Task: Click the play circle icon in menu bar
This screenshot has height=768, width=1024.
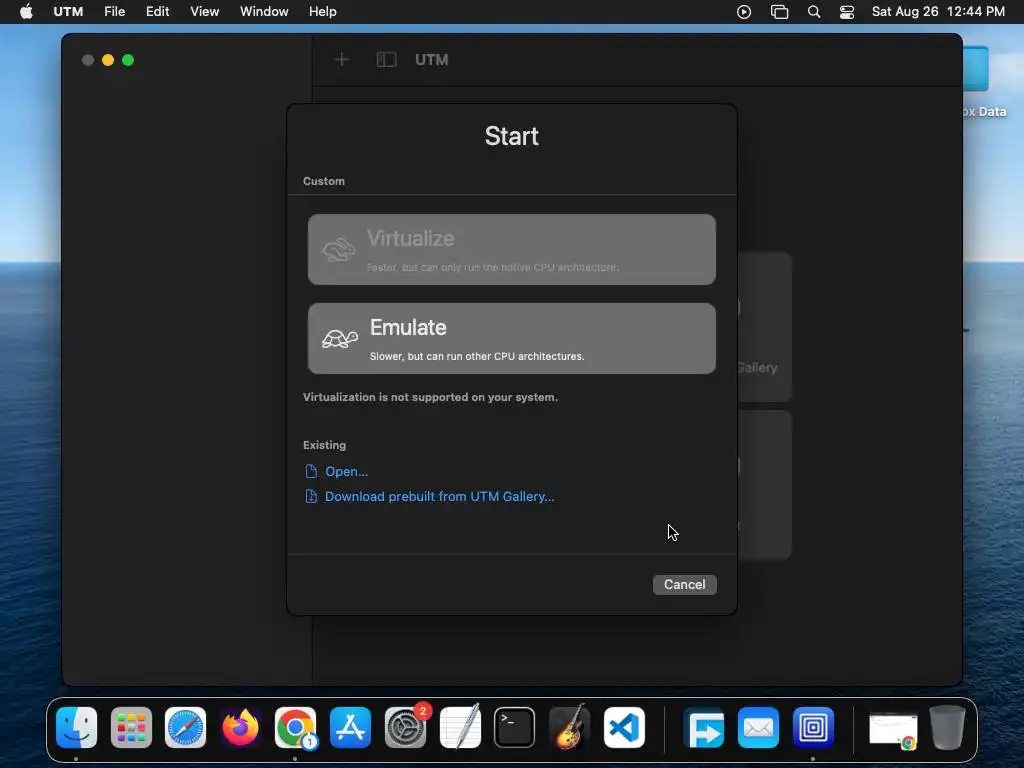Action: [744, 12]
